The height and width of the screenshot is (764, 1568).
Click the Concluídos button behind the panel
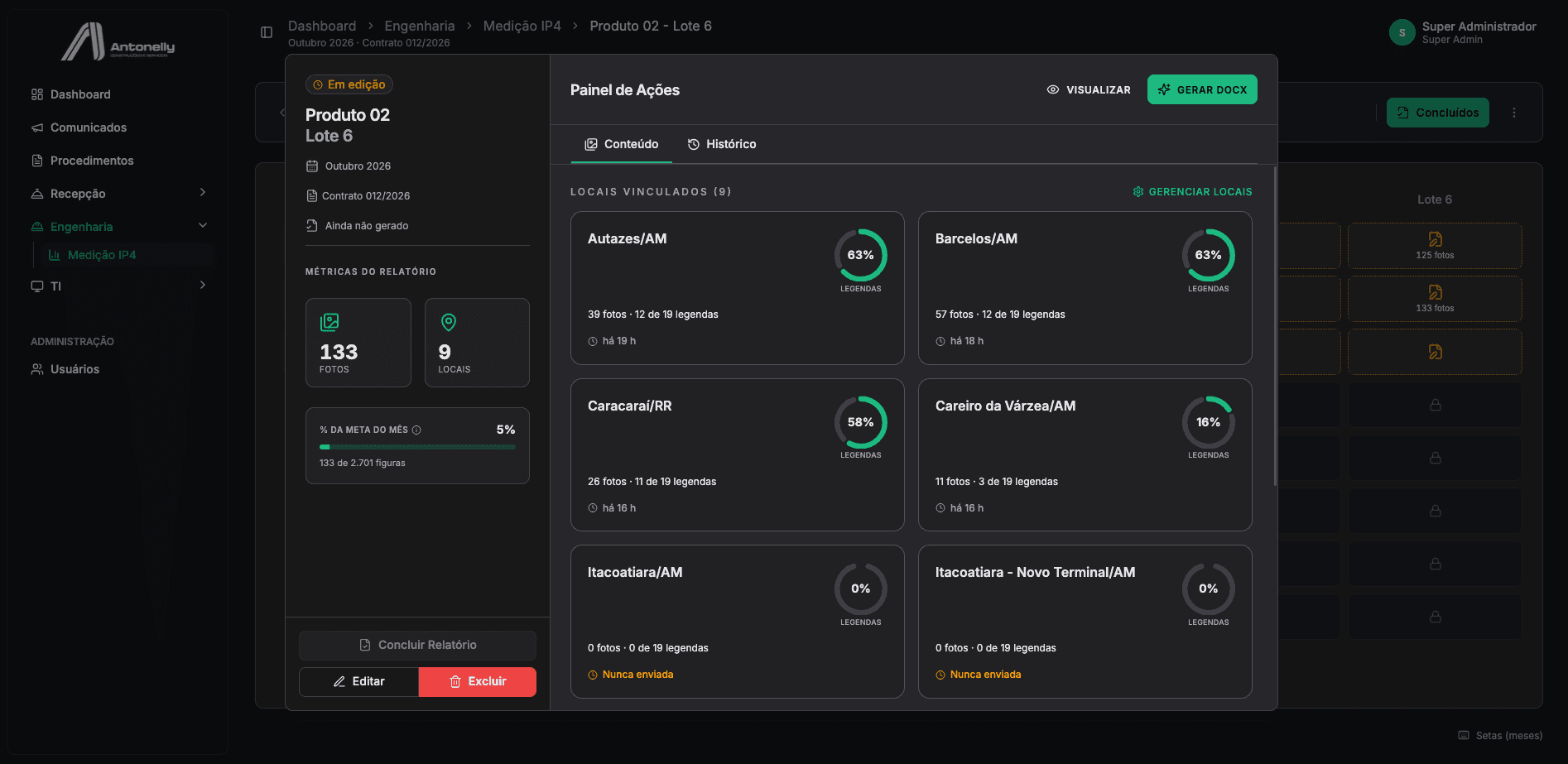1438,113
